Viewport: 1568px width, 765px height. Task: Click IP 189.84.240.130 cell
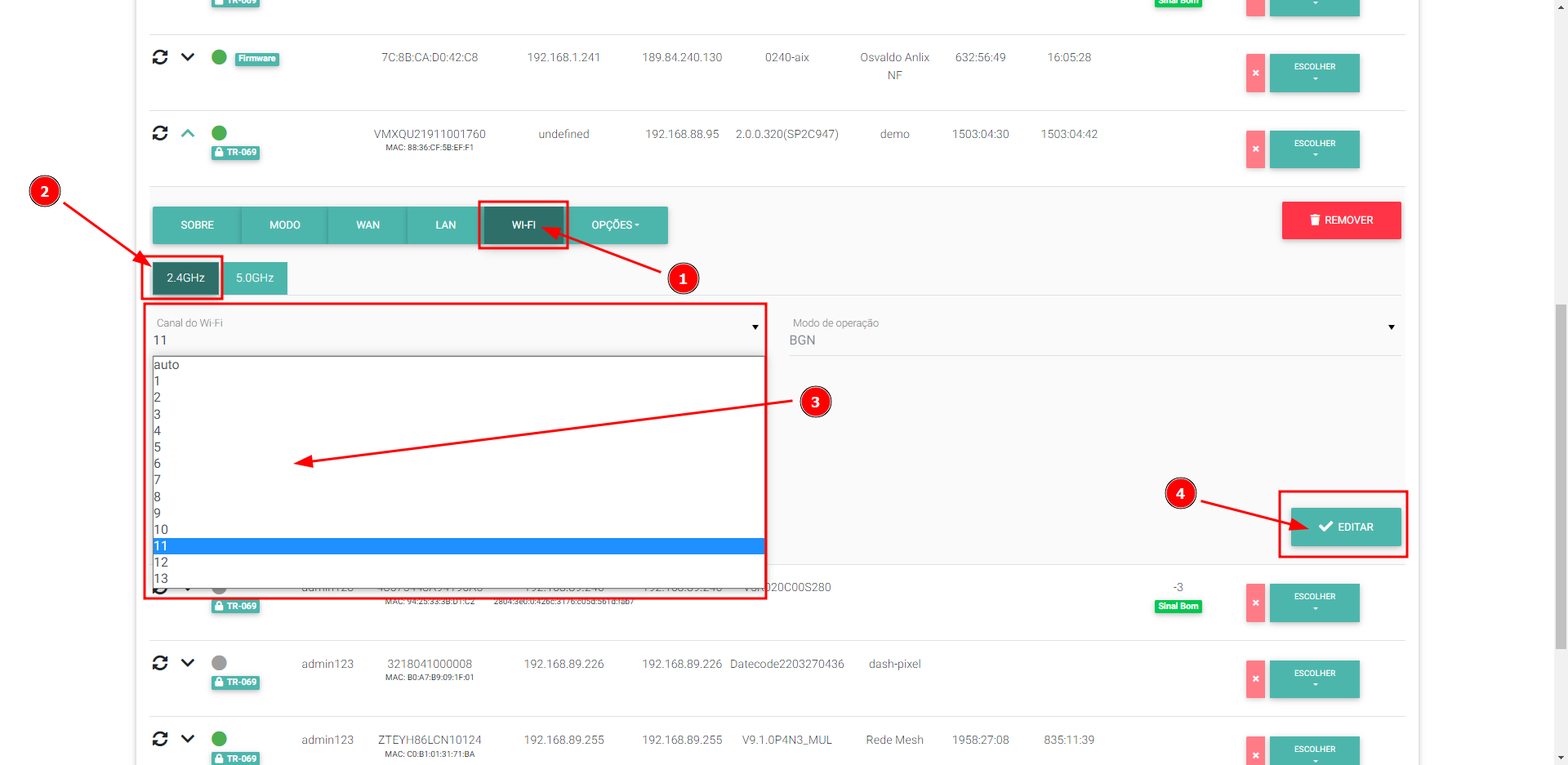coord(682,57)
